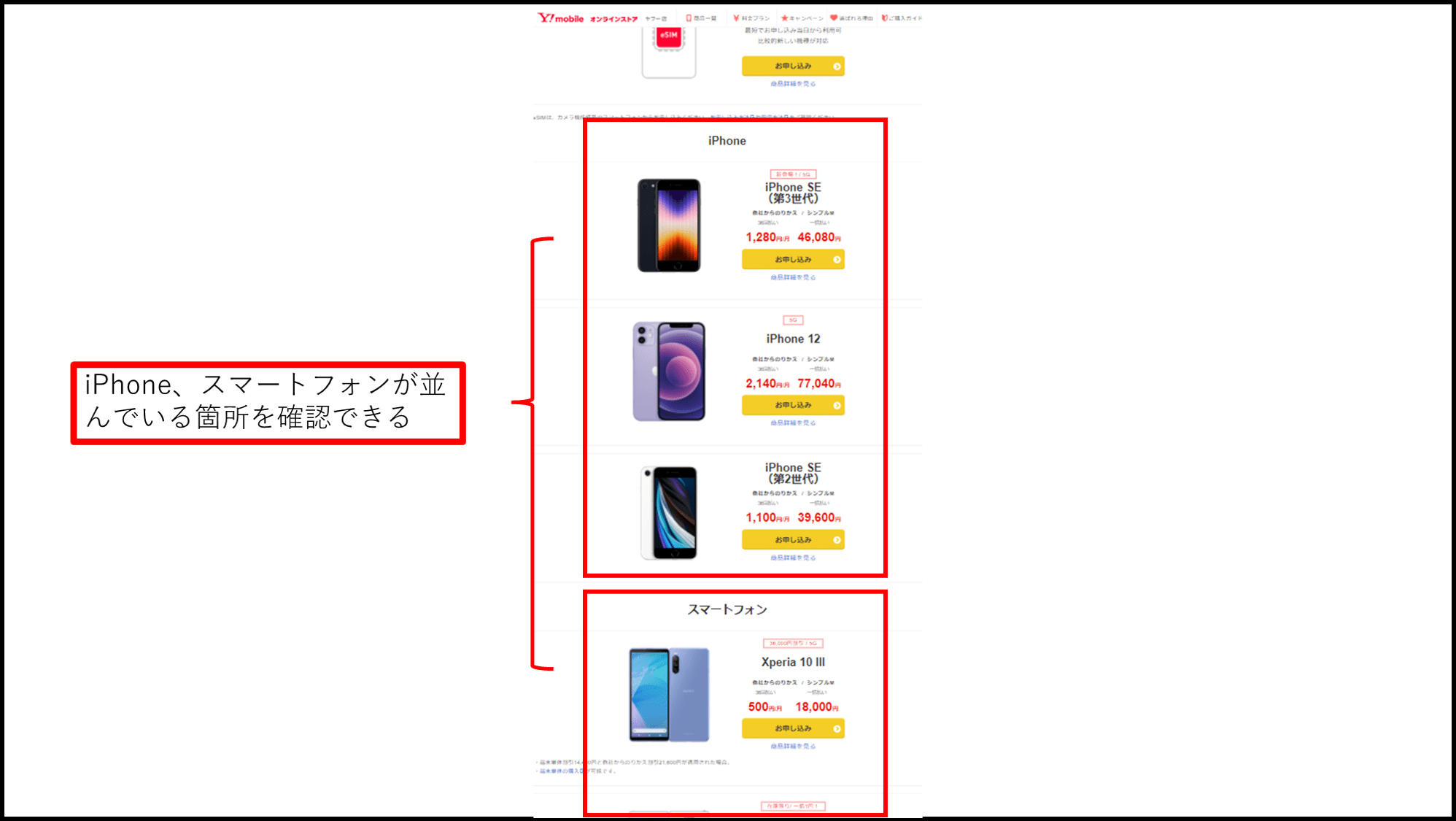This screenshot has height=821, width=1456.
Task: Open 商品詳細を見る link under Xperia 10 III
Action: click(x=793, y=747)
